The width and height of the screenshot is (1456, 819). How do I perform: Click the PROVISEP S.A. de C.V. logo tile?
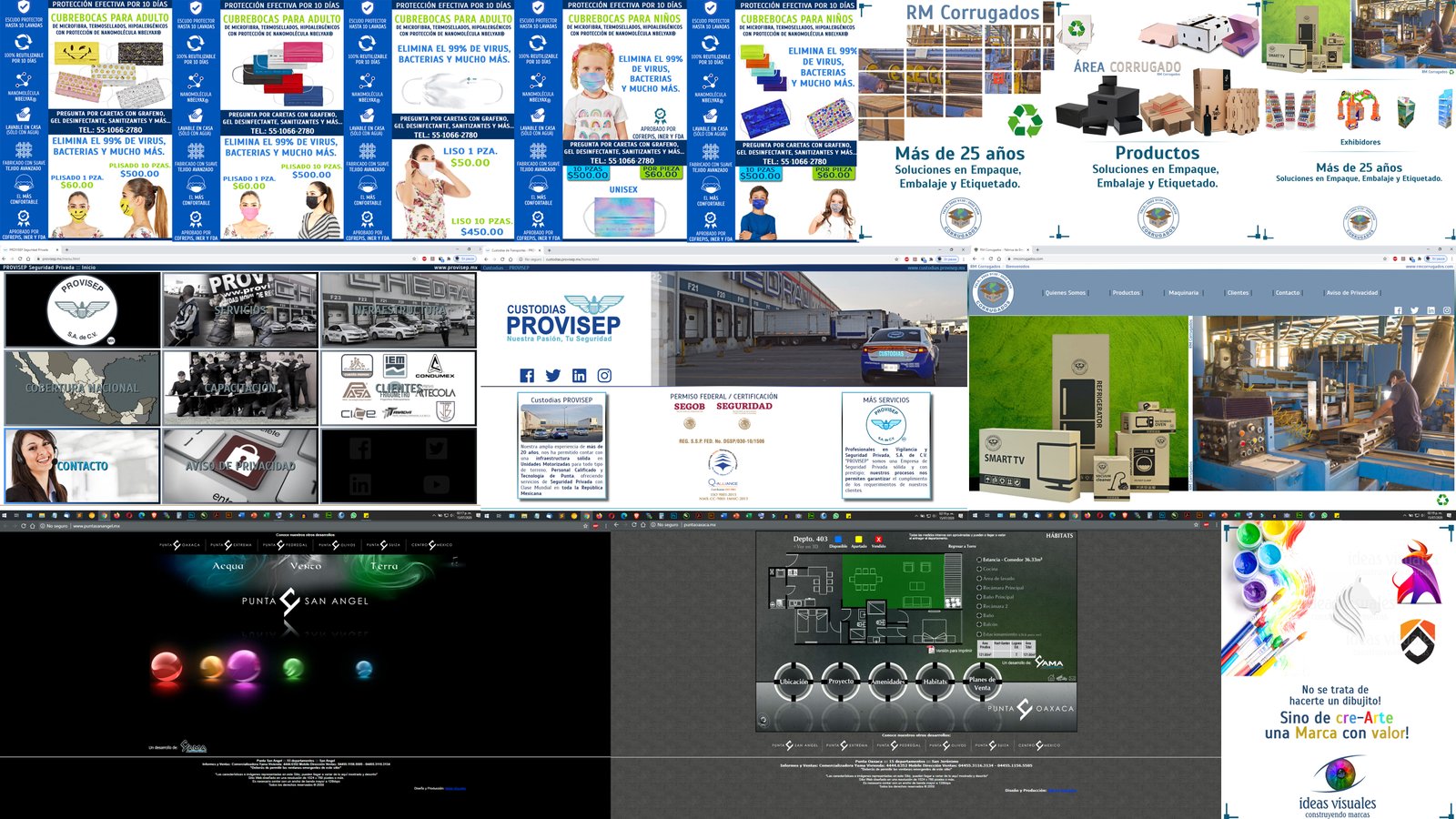pos(82,310)
